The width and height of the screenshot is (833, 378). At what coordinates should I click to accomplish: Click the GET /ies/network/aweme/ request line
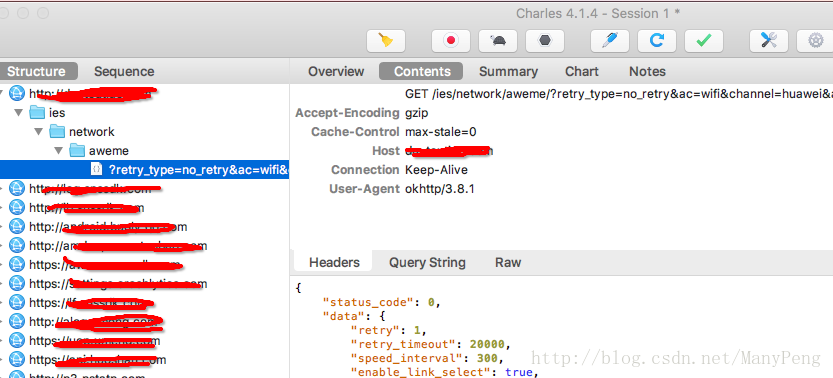tap(619, 94)
